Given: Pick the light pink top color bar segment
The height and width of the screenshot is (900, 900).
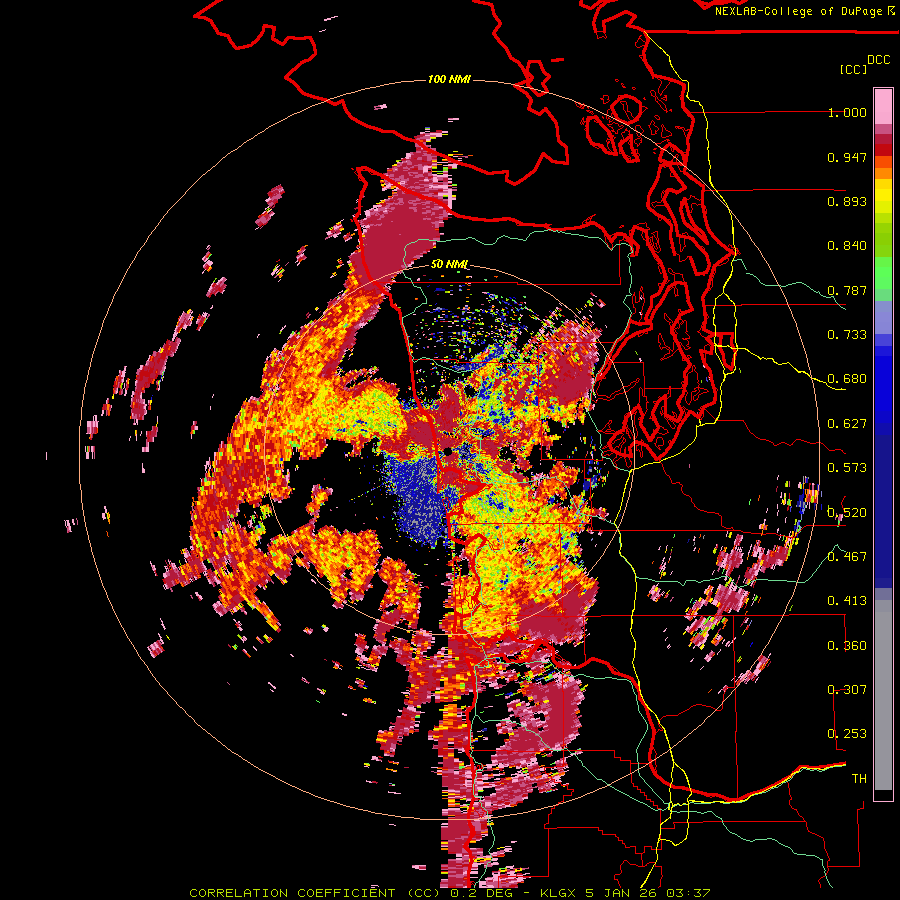Looking at the screenshot, I should [x=883, y=107].
